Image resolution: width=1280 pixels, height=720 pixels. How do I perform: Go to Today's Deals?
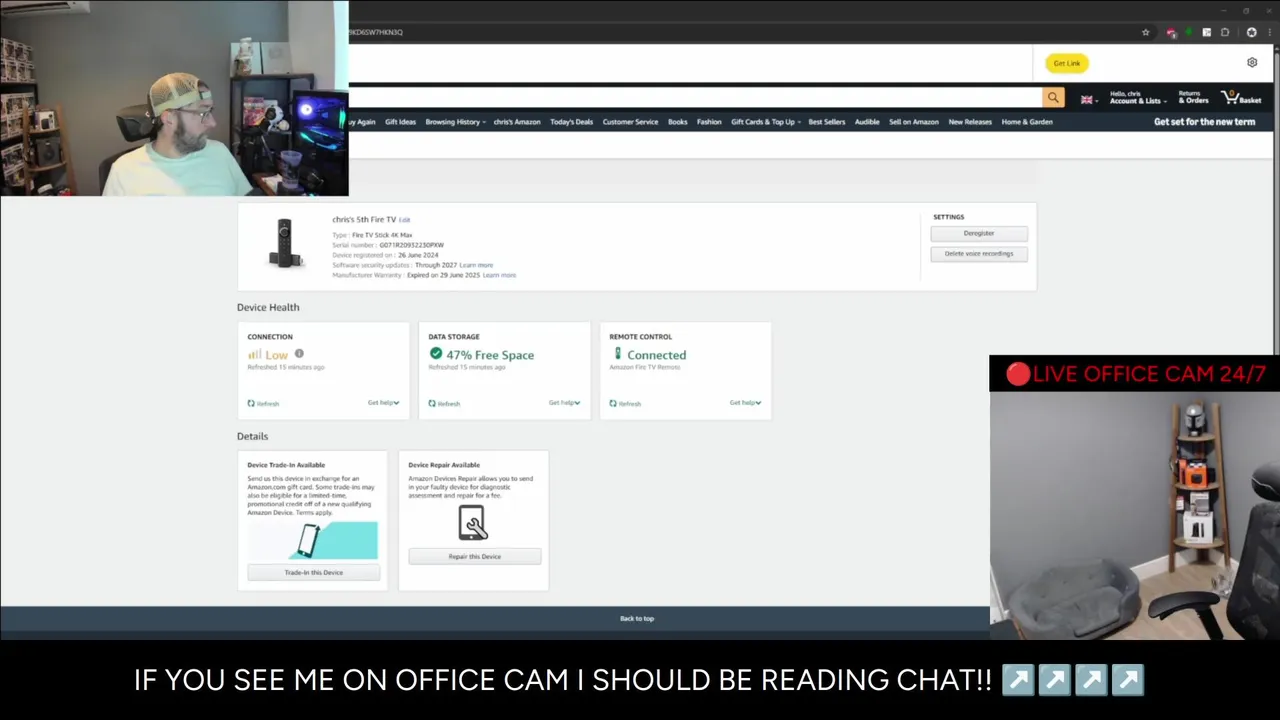pos(571,122)
